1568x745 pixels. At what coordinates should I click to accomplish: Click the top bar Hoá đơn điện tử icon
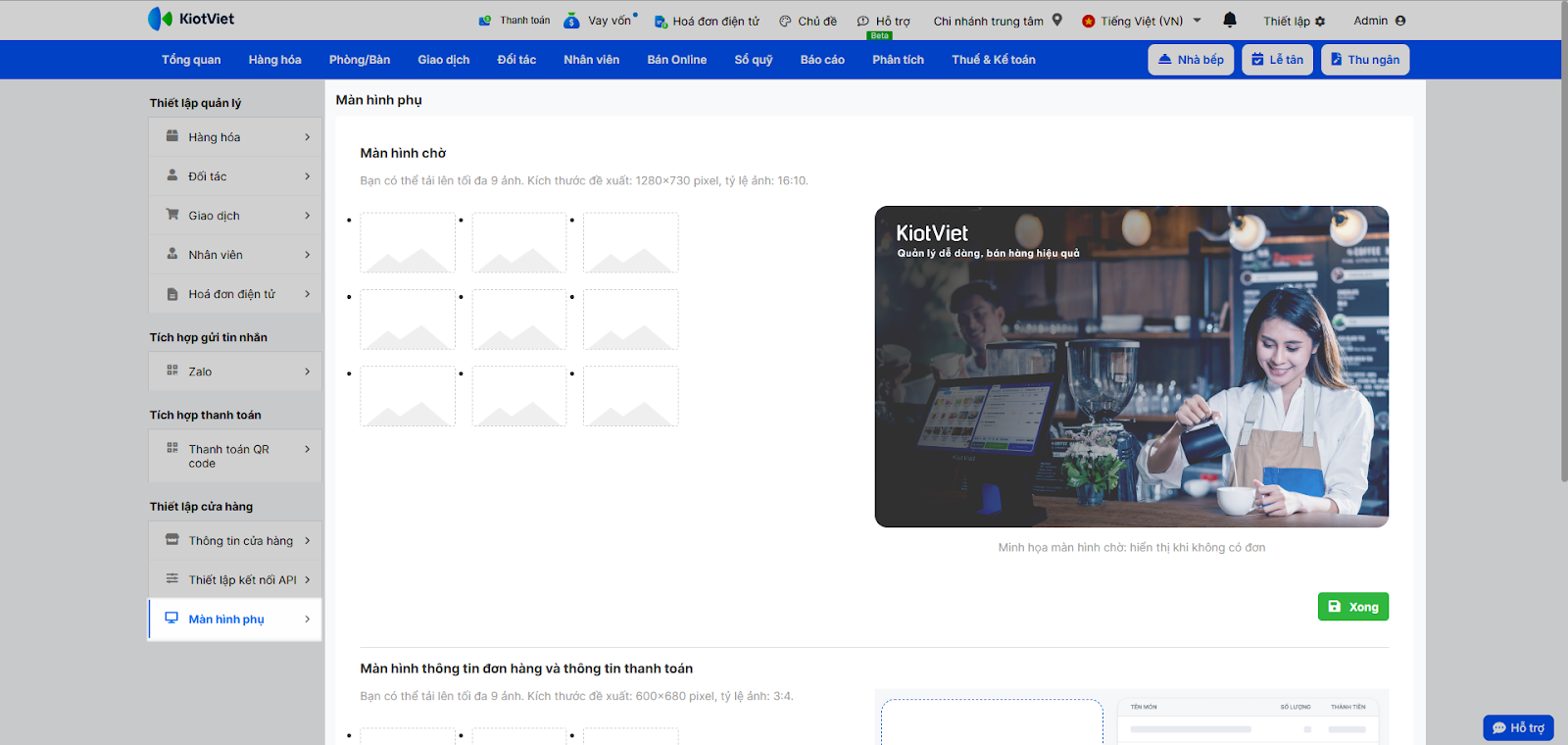661,22
